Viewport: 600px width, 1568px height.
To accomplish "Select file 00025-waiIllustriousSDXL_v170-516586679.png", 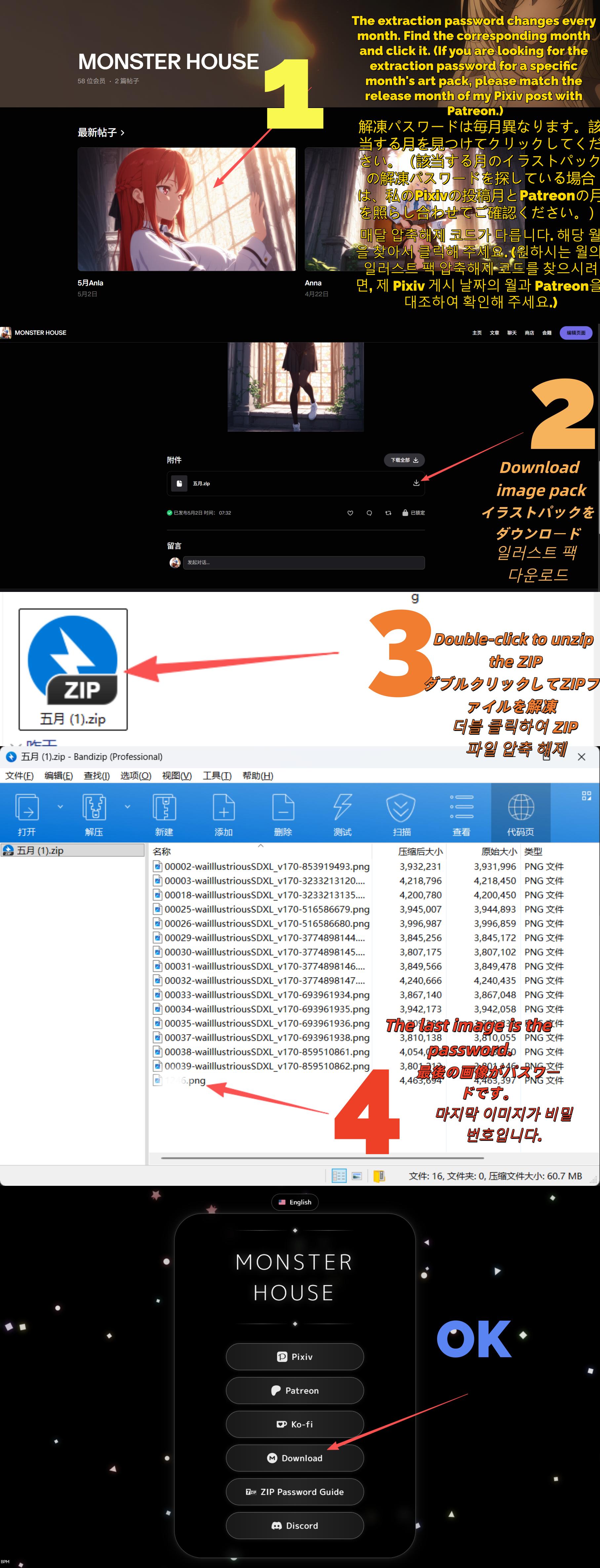I will [x=261, y=909].
